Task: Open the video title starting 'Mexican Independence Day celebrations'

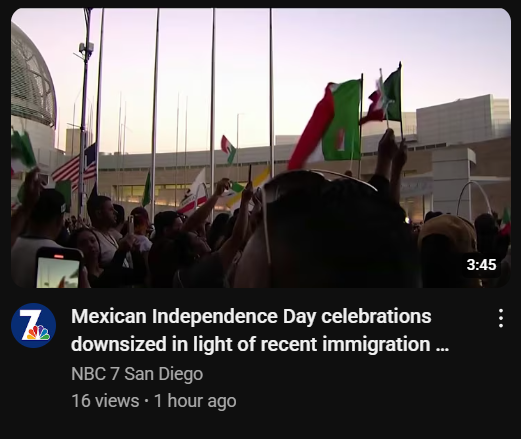Action: pyautogui.click(x=260, y=330)
